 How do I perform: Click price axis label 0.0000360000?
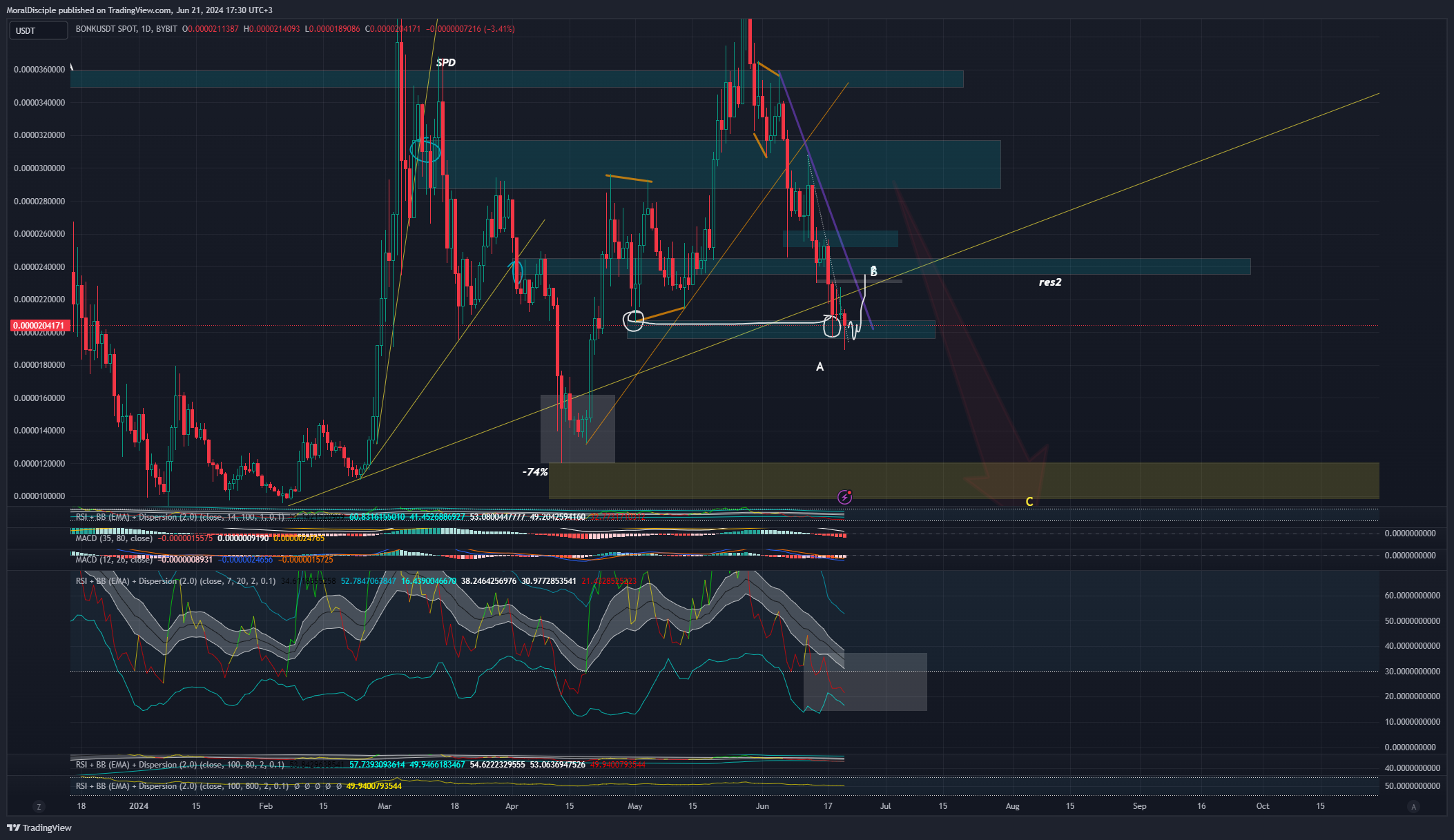click(39, 70)
